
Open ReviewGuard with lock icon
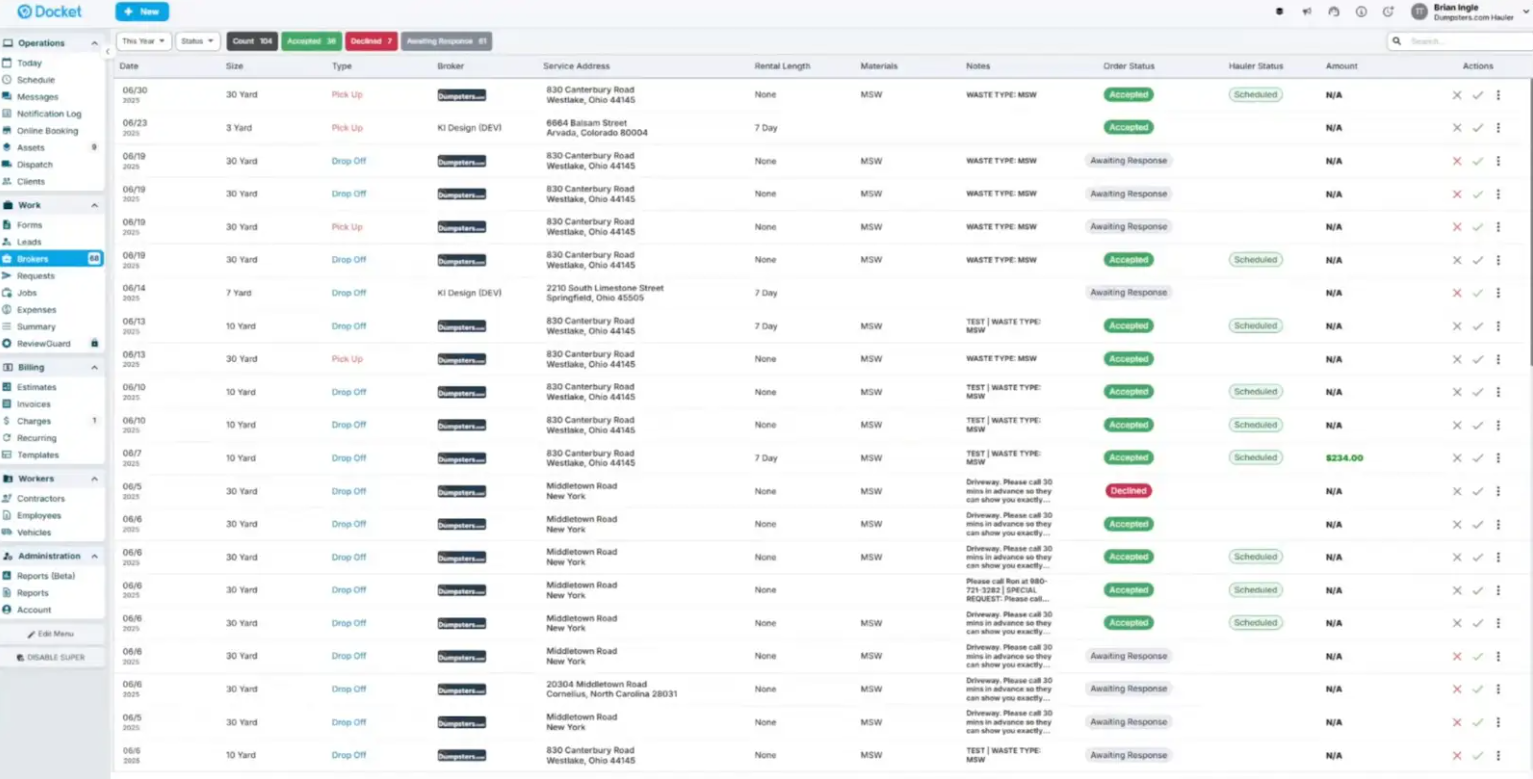click(52, 344)
